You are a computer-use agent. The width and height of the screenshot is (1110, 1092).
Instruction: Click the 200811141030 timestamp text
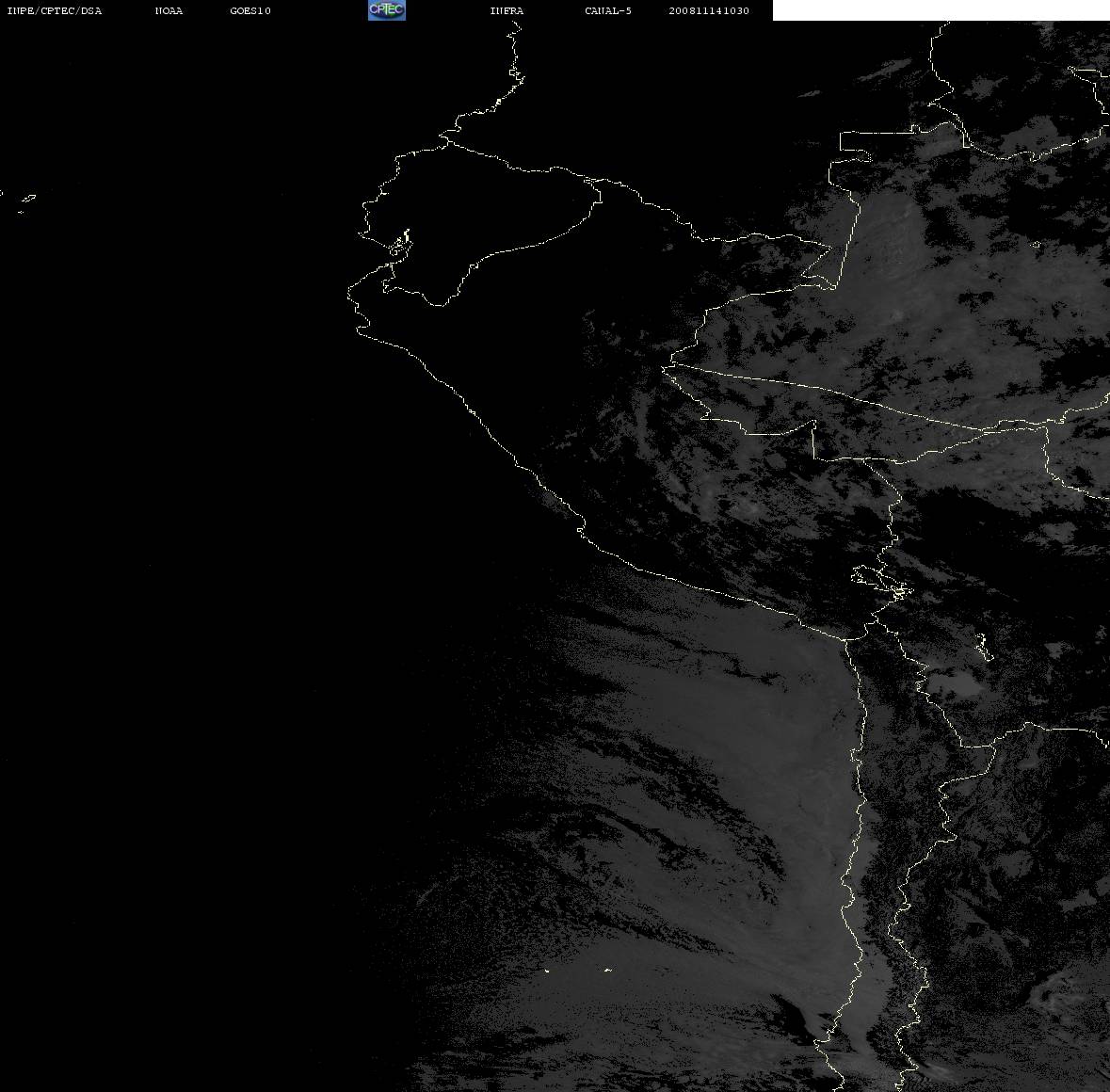pos(709,10)
